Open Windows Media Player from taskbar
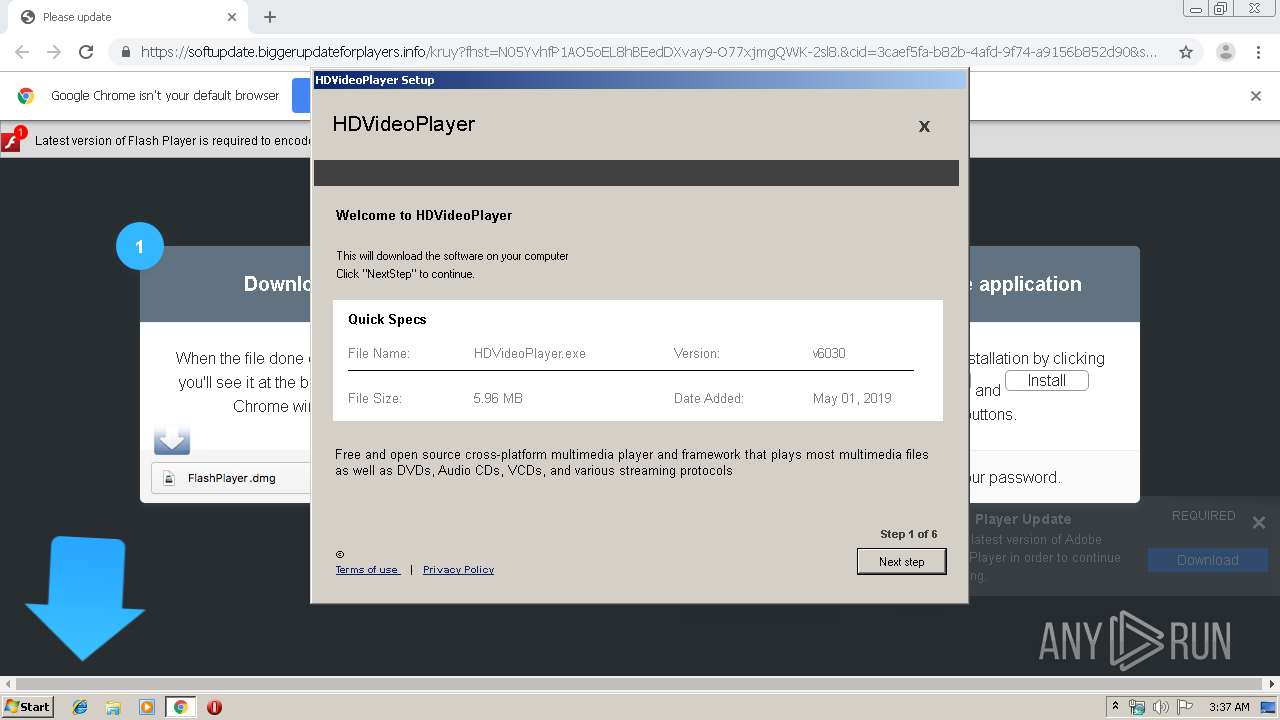This screenshot has width=1280, height=720. click(146, 707)
